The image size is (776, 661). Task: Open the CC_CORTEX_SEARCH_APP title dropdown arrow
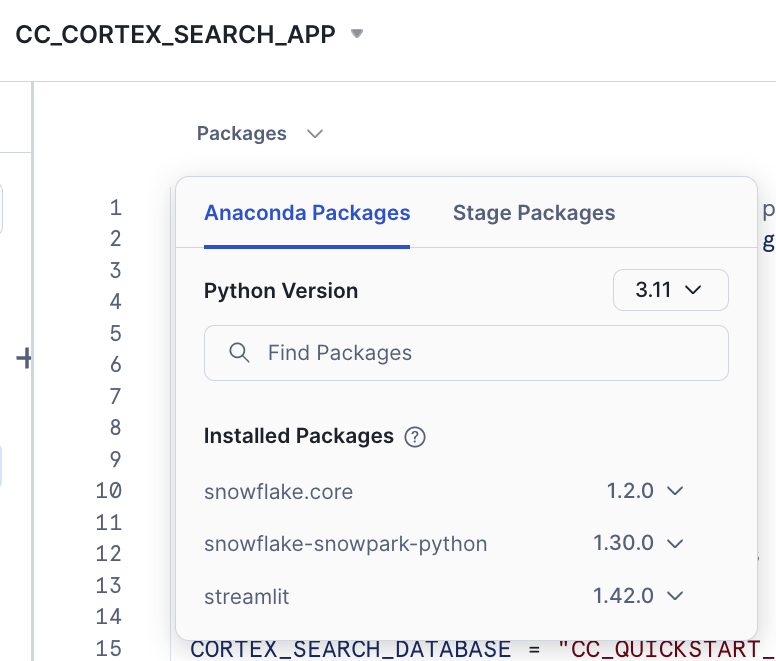coord(357,33)
